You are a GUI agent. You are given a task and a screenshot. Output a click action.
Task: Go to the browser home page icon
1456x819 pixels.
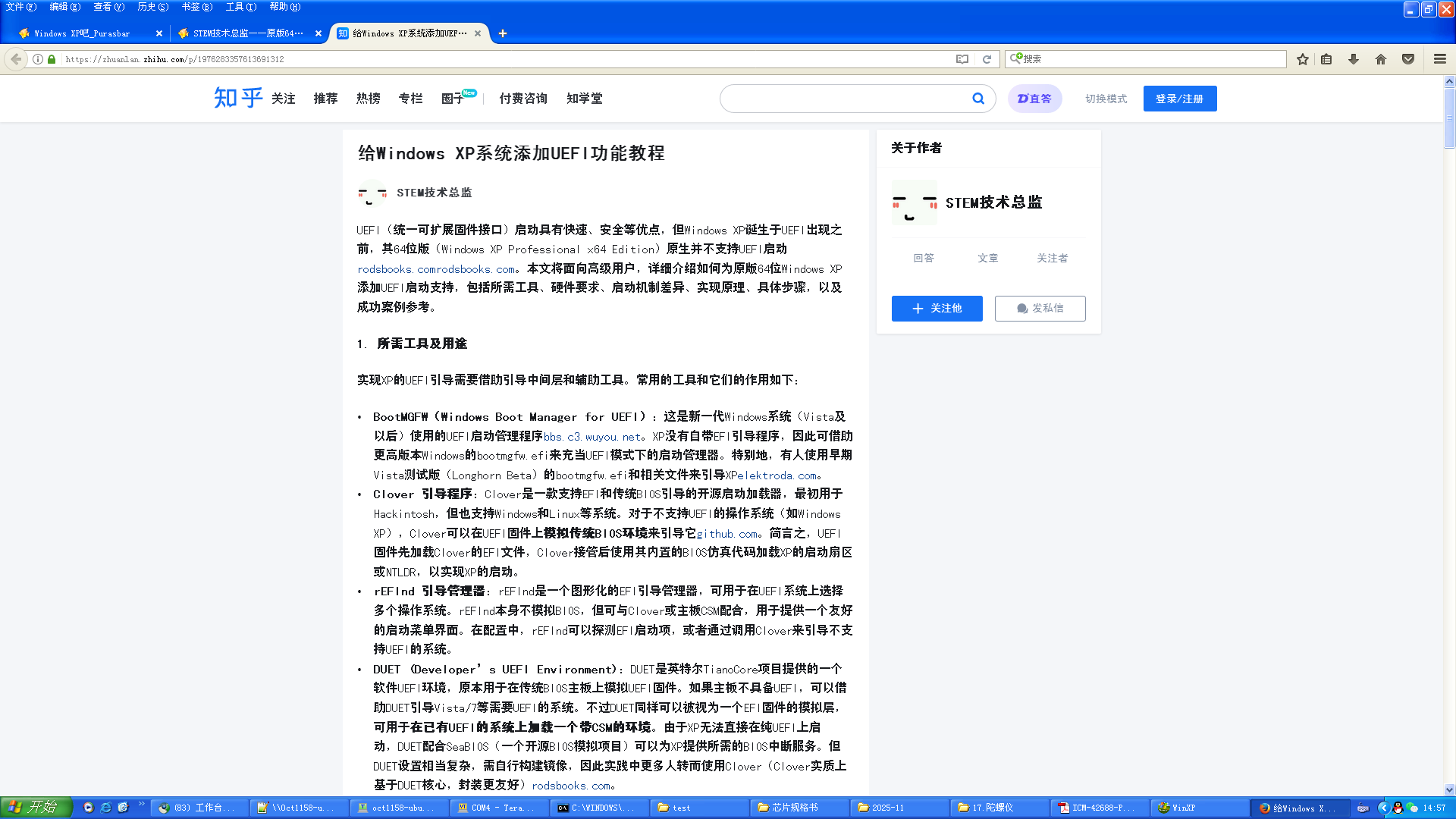pos(1381,59)
